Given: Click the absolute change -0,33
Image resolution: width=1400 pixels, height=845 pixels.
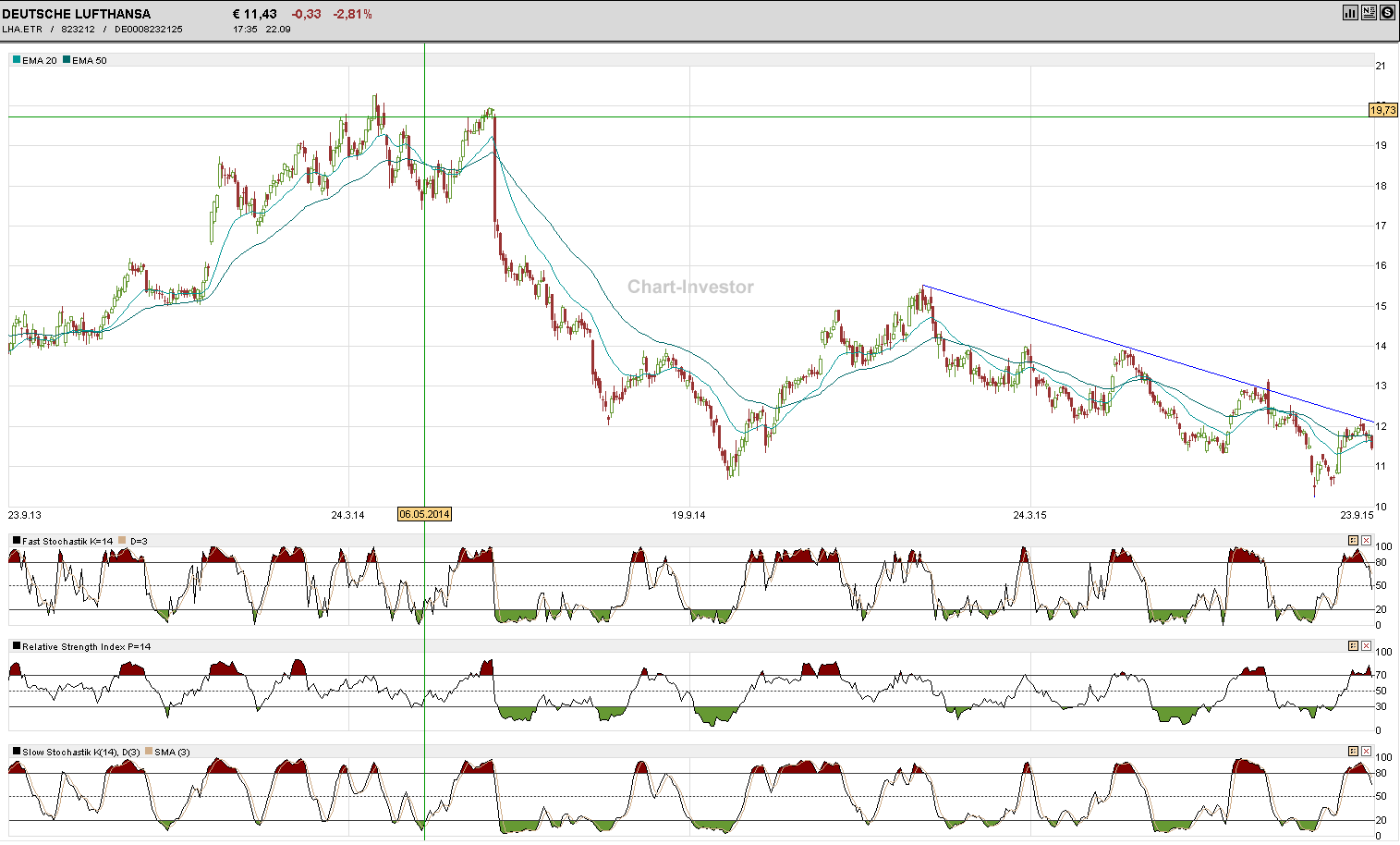Looking at the screenshot, I should [x=306, y=14].
